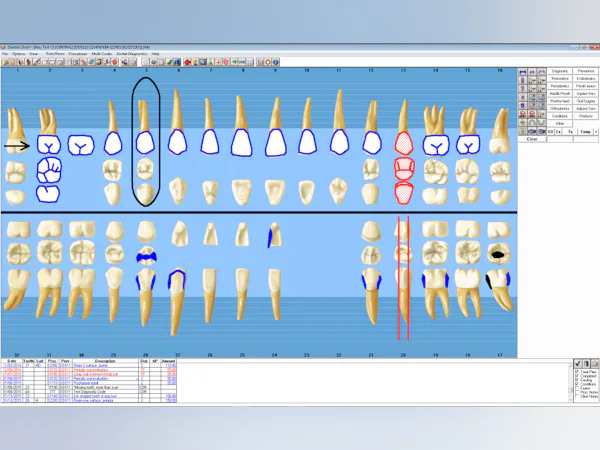This screenshot has width=600, height=450.
Task: Toggle the Clinic Notes checkbox
Action: pyautogui.click(x=577, y=396)
